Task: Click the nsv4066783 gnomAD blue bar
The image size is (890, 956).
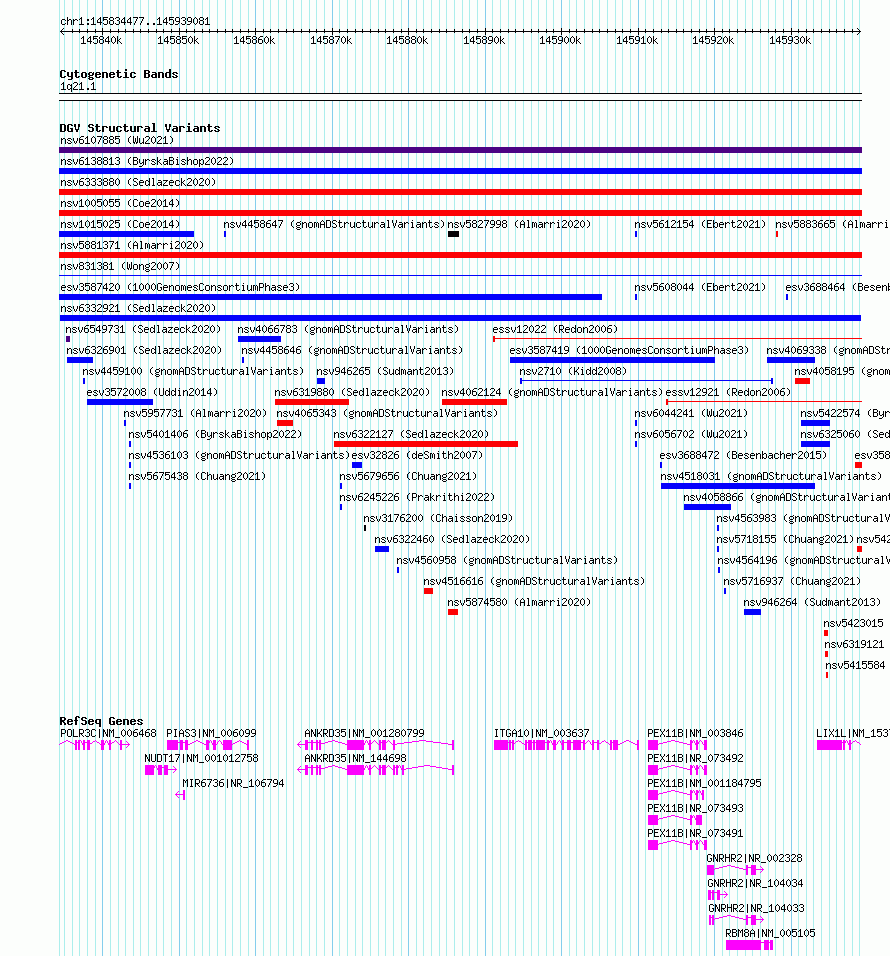Action: [x=260, y=339]
